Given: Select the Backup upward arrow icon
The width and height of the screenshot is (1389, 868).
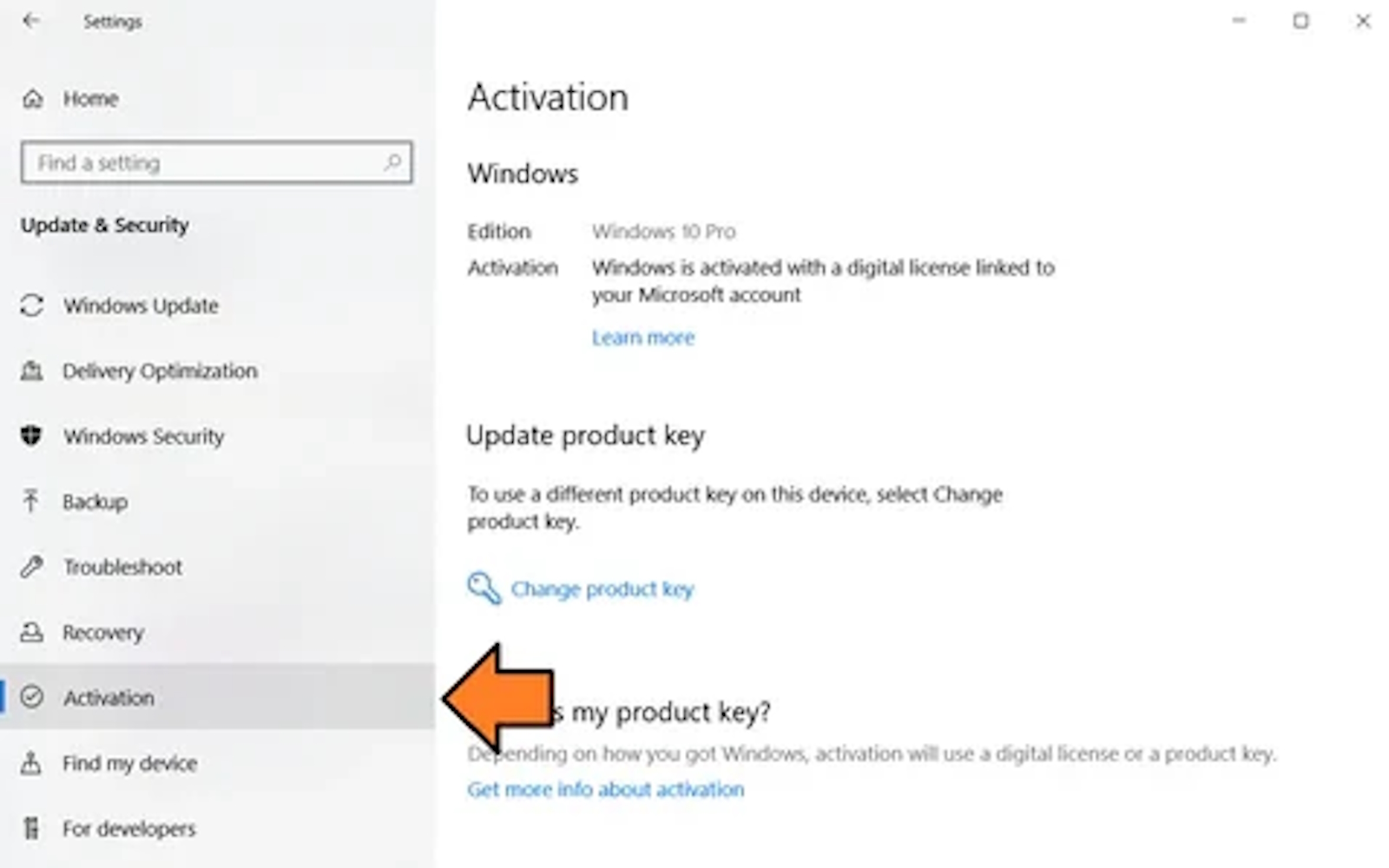Looking at the screenshot, I should click(32, 501).
